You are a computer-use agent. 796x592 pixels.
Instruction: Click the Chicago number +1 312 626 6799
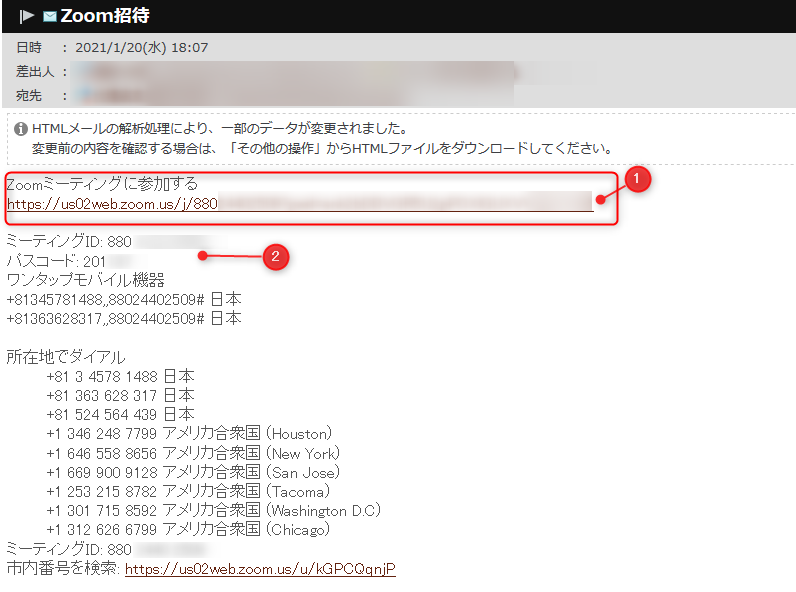(188, 530)
